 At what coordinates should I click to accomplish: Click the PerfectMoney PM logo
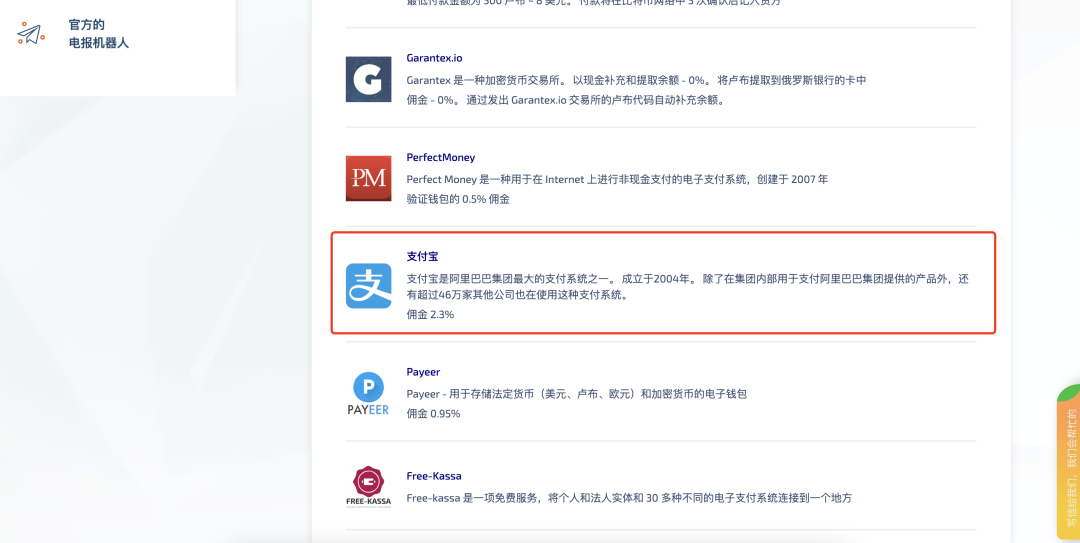[x=368, y=178]
